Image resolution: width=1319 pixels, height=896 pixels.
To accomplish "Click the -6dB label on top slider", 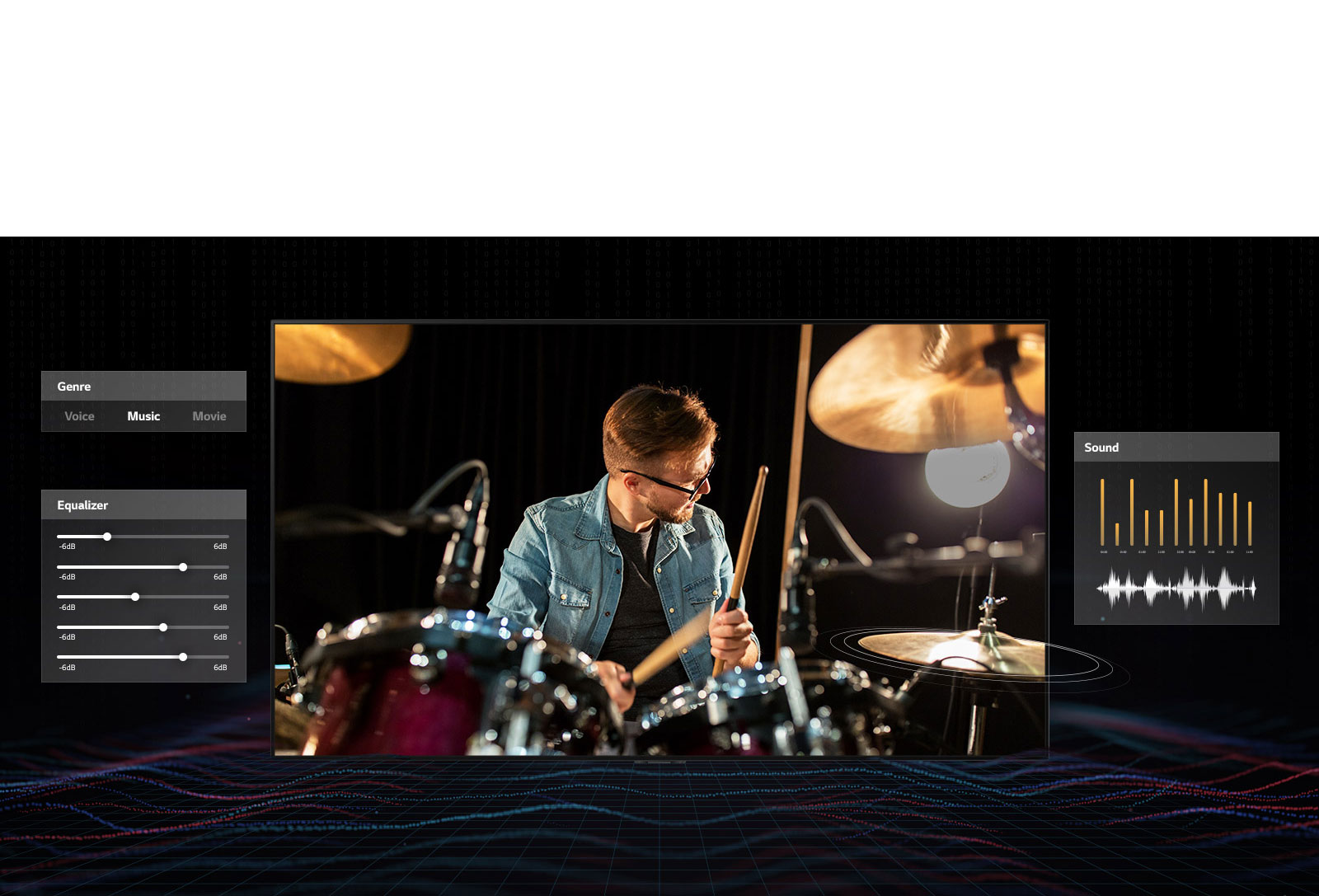I will 66,546.
